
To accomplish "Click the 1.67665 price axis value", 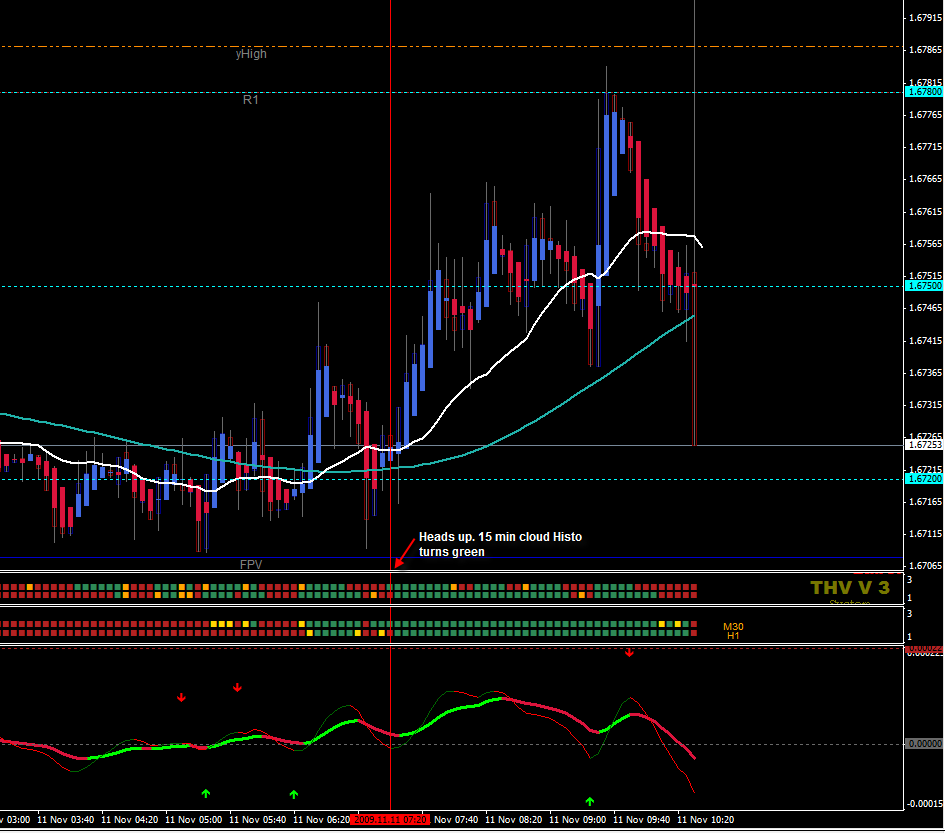I will tap(925, 179).
